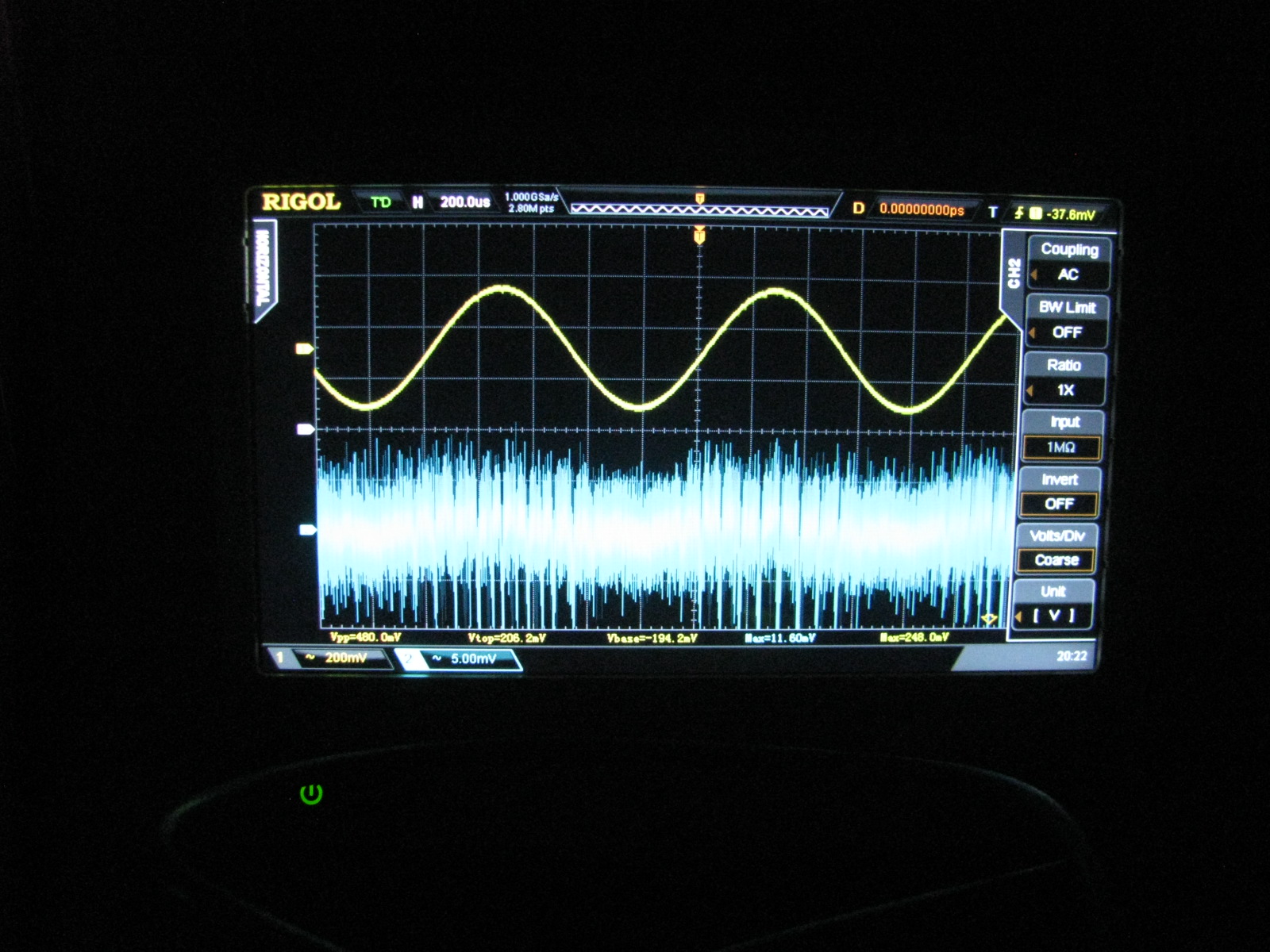Toggle the Input 1MΩ impedance setting
1270x952 pixels.
1061,436
